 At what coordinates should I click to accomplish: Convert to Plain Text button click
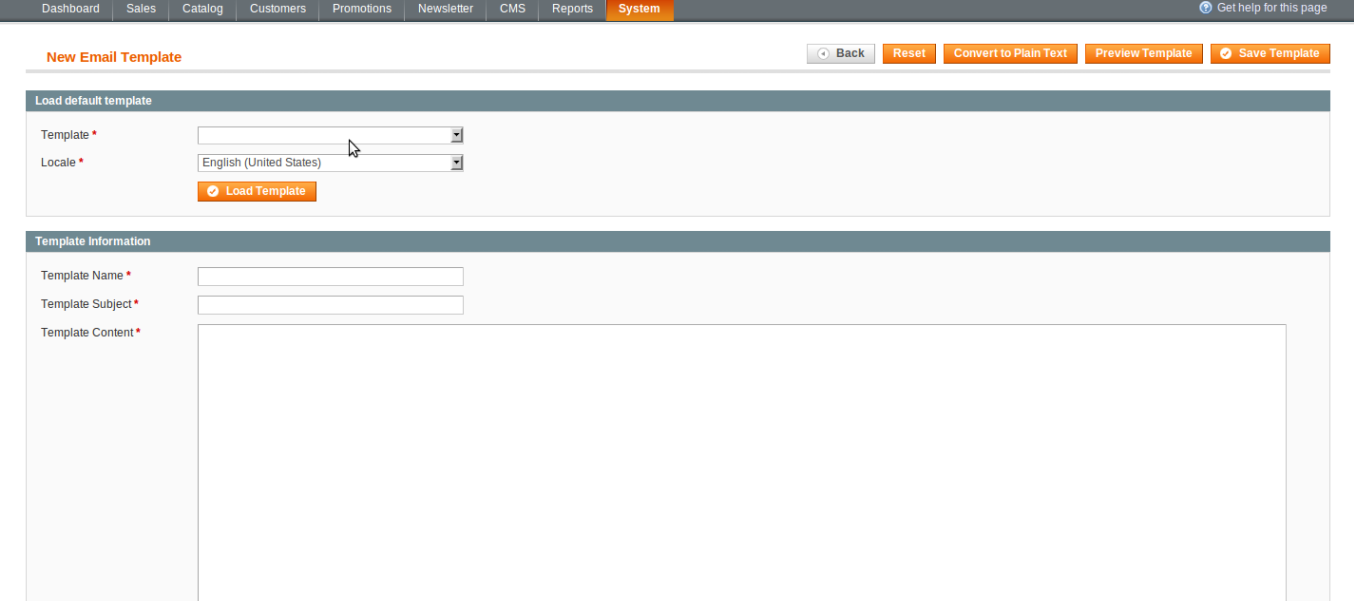pyautogui.click(x=1010, y=54)
